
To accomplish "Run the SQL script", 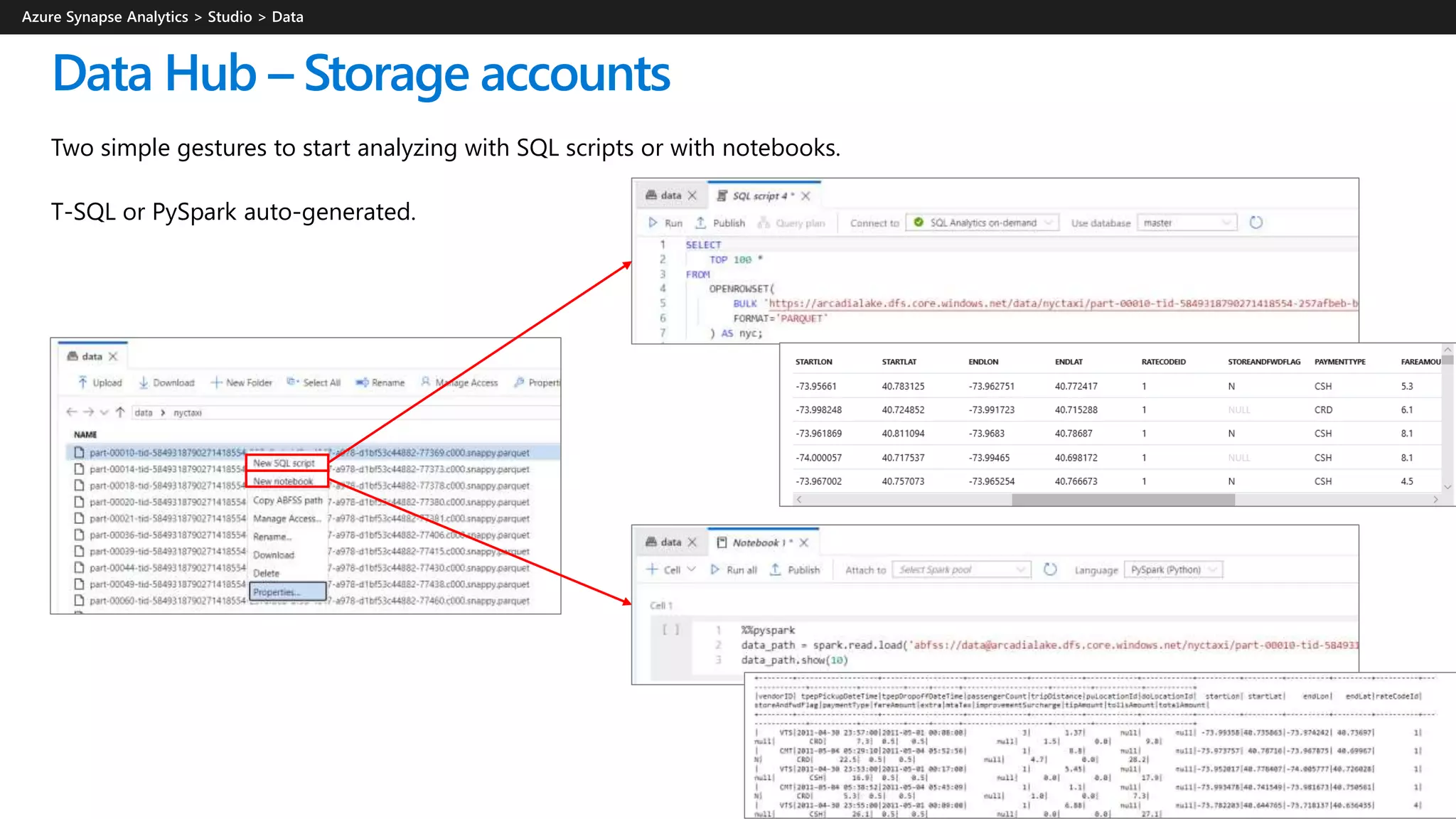I will 665,223.
